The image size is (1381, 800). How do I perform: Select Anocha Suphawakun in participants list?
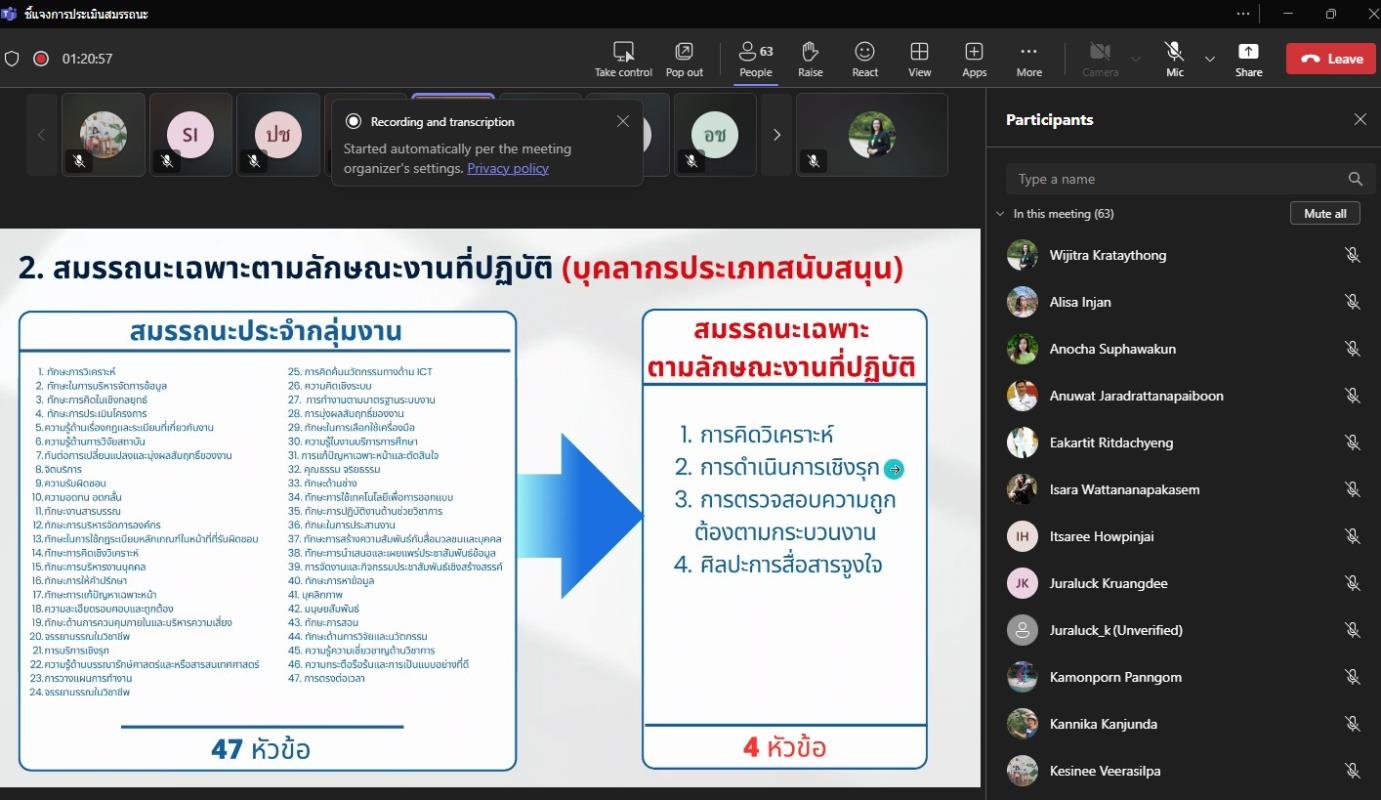(x=1112, y=349)
